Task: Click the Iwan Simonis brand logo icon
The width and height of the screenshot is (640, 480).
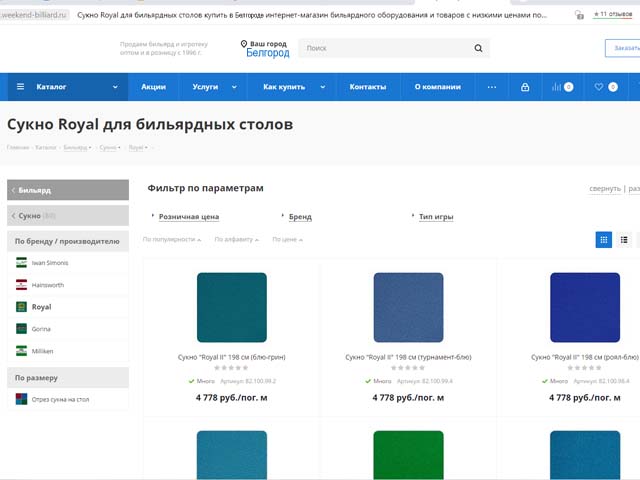Action: (21, 262)
